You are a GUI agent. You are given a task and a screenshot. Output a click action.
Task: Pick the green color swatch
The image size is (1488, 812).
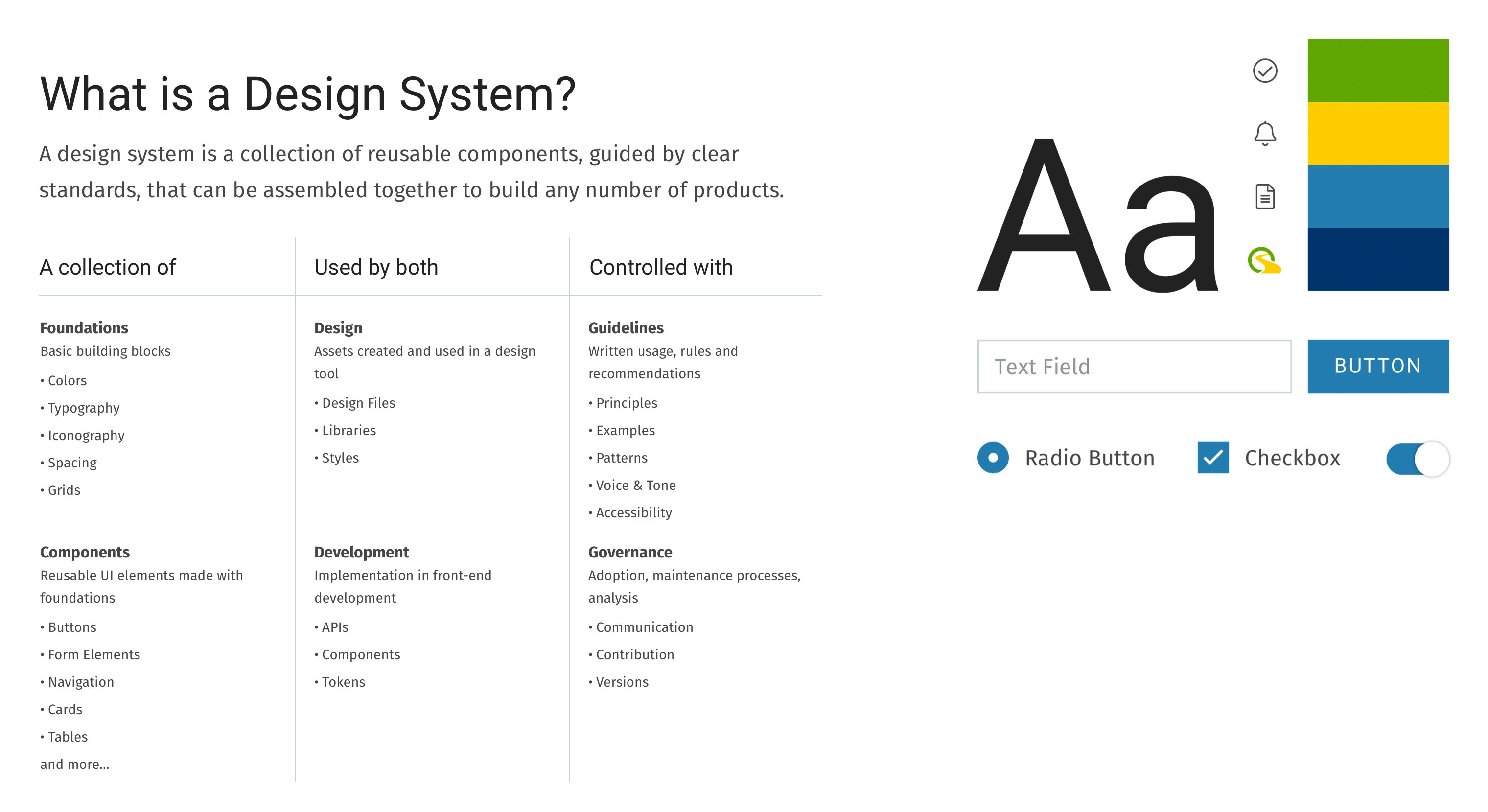click(1378, 70)
